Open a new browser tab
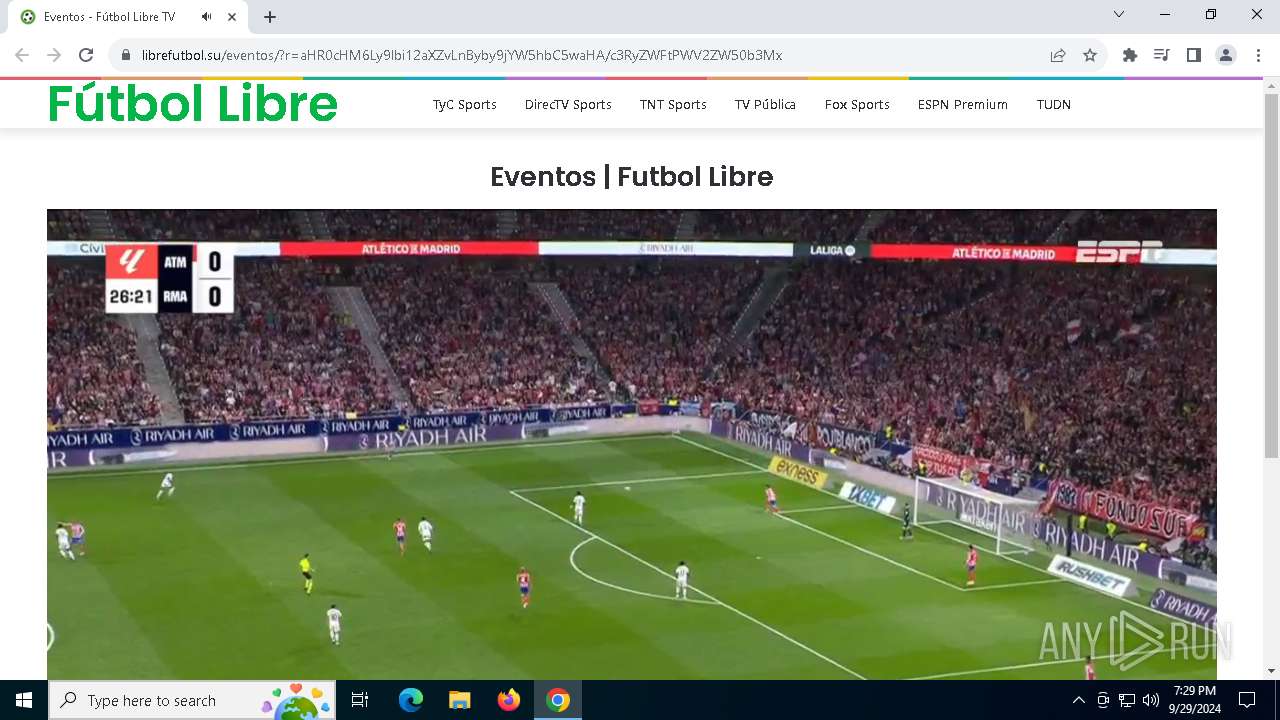The height and width of the screenshot is (720, 1280). pyautogui.click(x=270, y=17)
